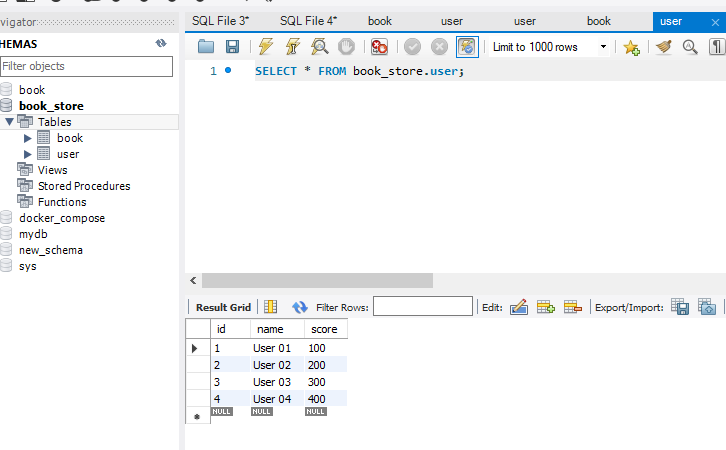The image size is (726, 450).
Task: Select Functions tree item
Action: [x=62, y=202]
